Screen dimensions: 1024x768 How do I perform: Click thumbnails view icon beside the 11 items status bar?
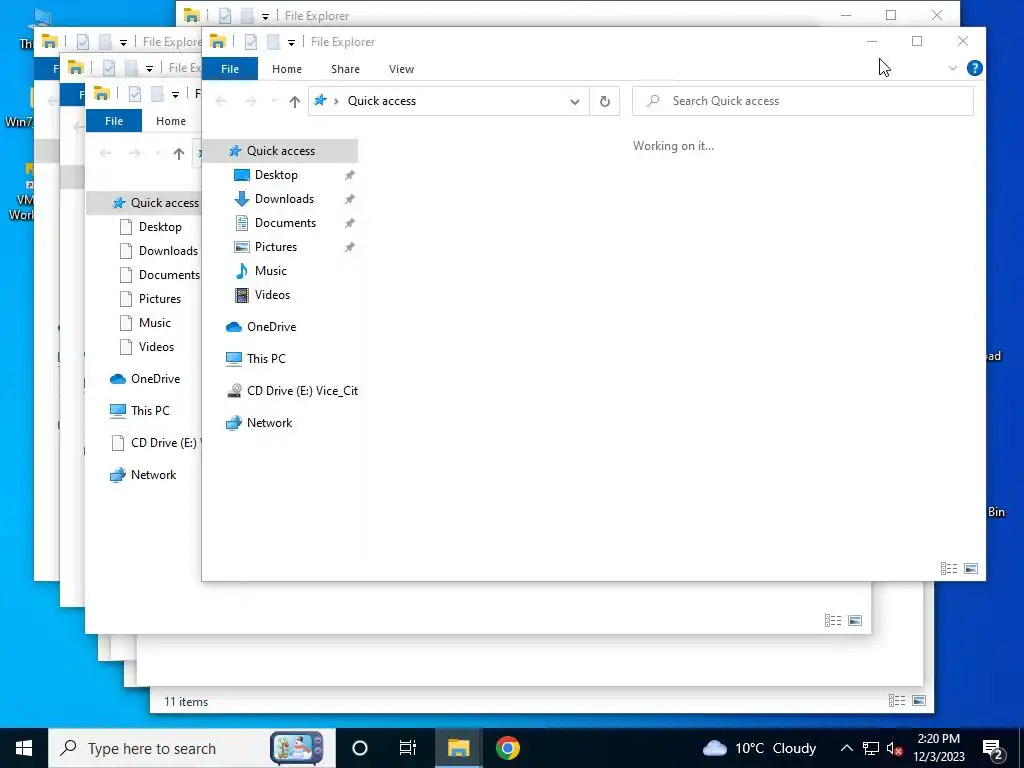click(919, 701)
